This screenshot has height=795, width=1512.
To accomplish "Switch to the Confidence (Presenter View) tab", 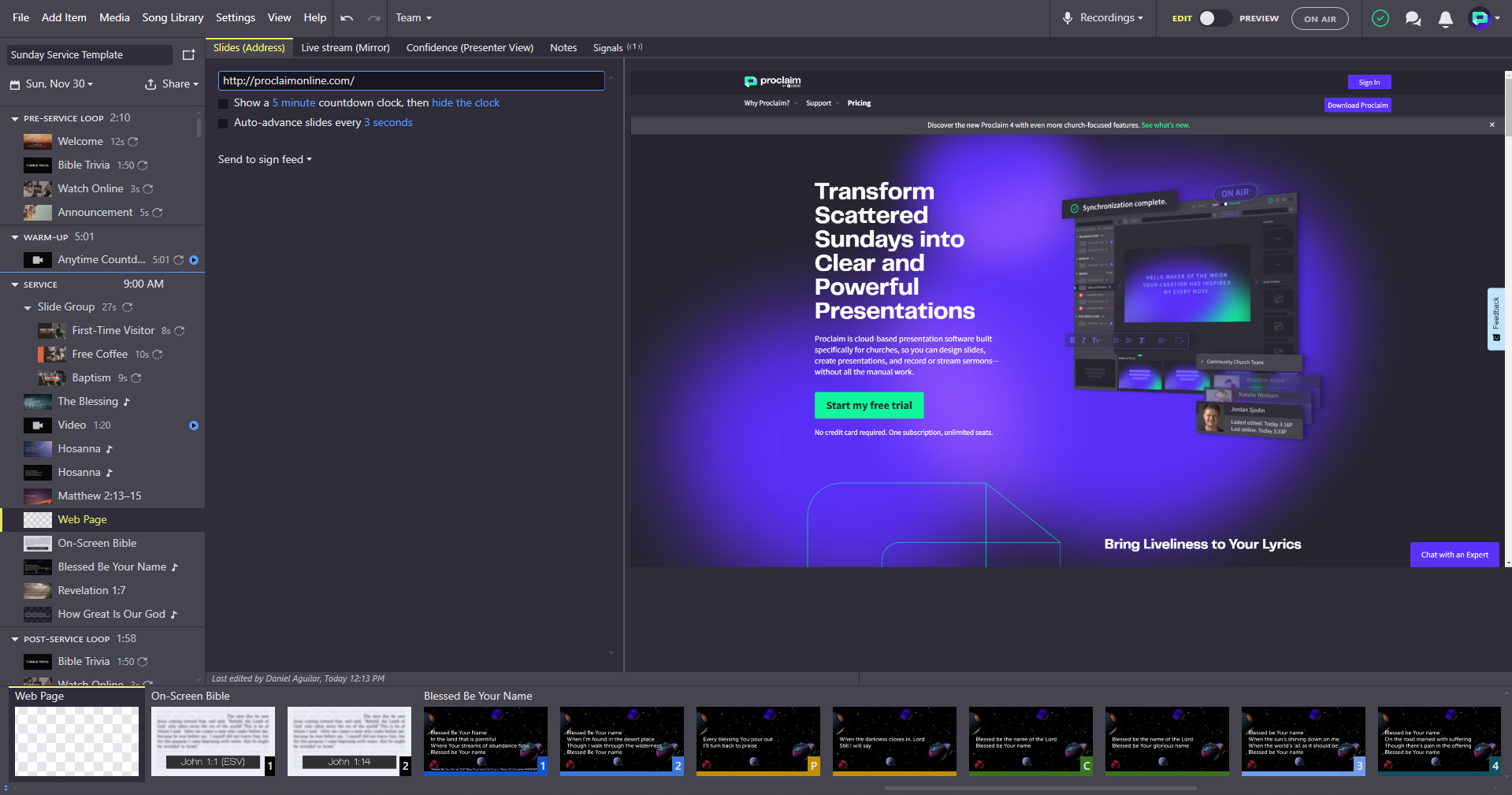I will click(470, 48).
